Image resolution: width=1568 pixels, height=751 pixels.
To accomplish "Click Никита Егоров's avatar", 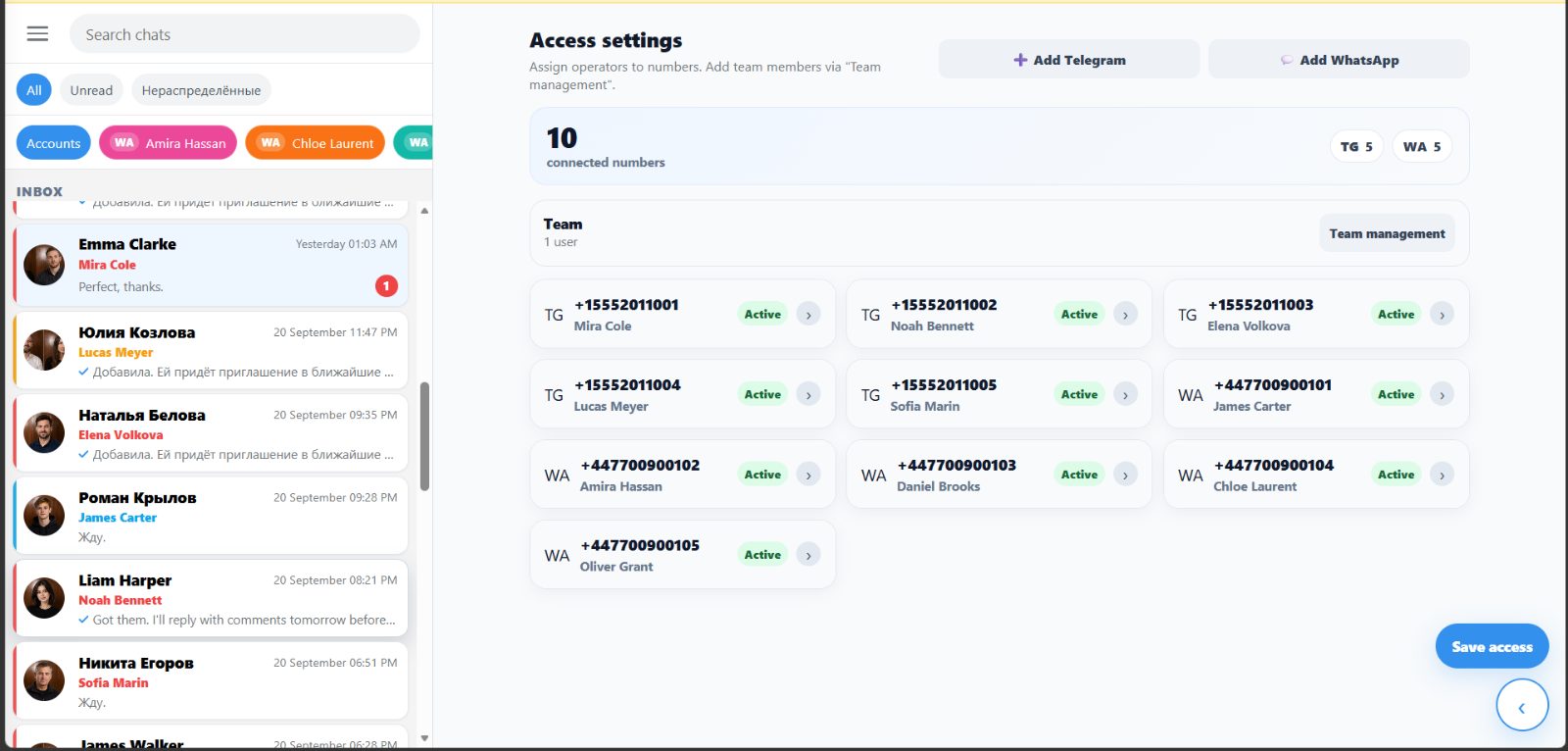I will pos(44,680).
